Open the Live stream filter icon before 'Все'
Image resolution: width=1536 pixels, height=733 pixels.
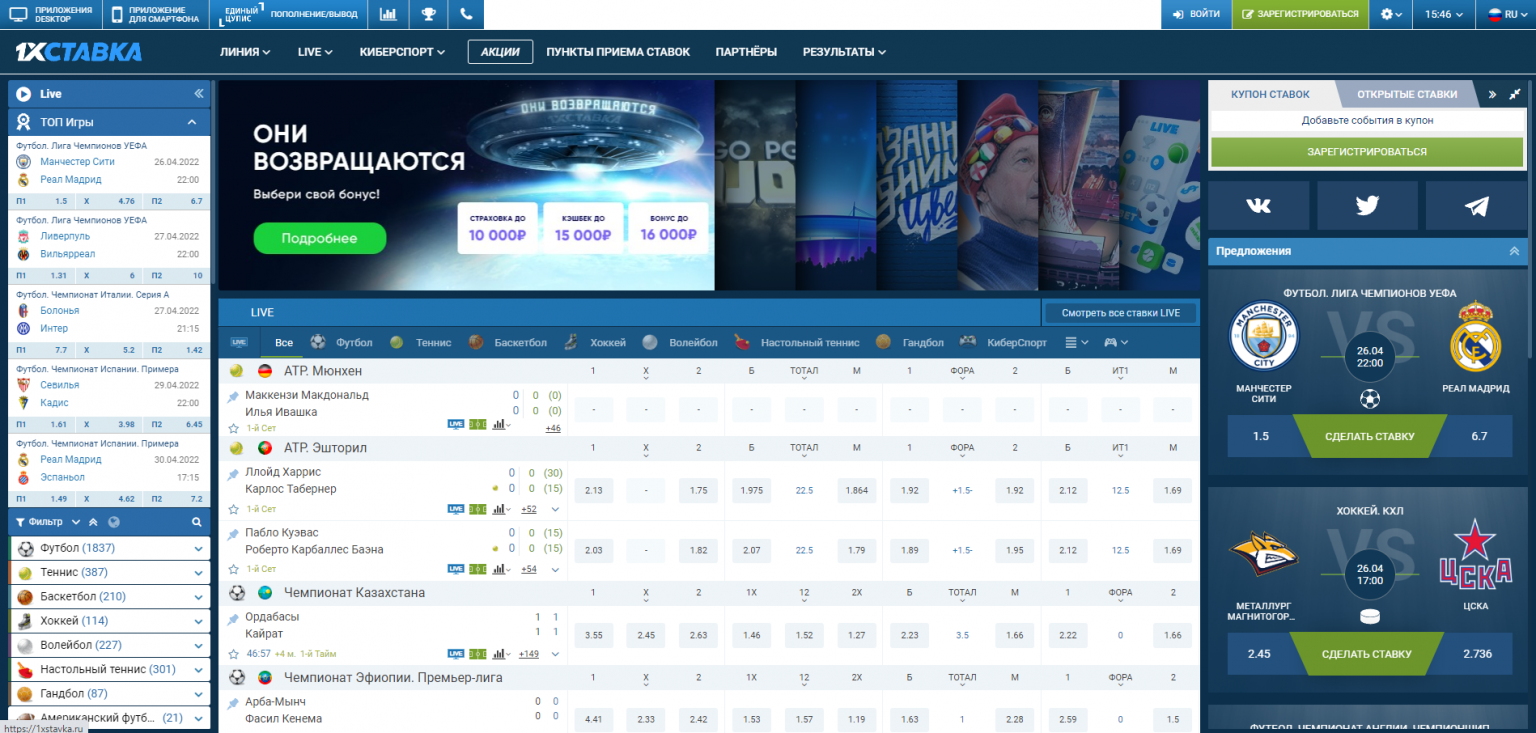tap(239, 342)
